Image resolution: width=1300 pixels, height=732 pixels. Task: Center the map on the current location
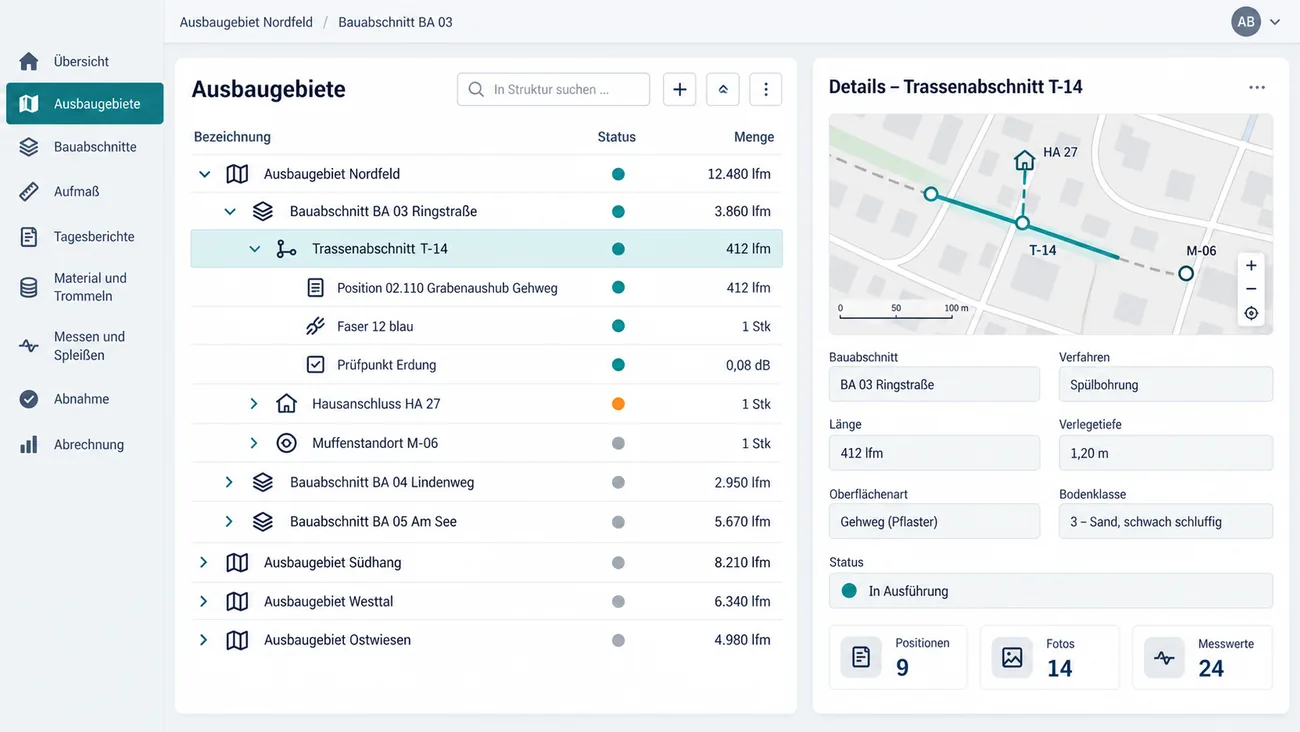1251,313
